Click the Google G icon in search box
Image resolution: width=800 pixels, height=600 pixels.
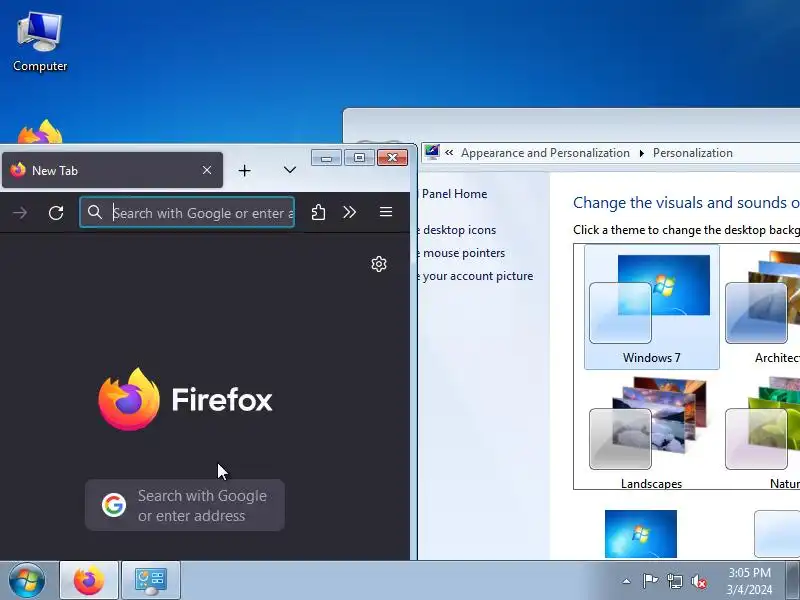point(114,505)
